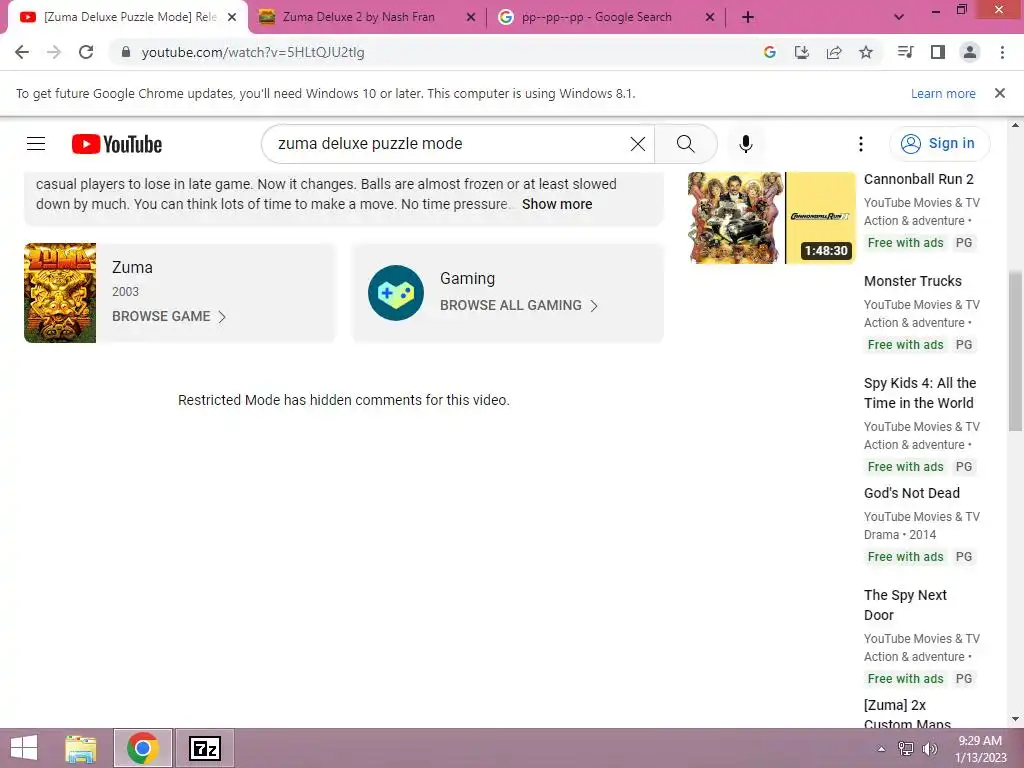
Task: Click the Zuma 2003 game title
Action: pos(132,267)
